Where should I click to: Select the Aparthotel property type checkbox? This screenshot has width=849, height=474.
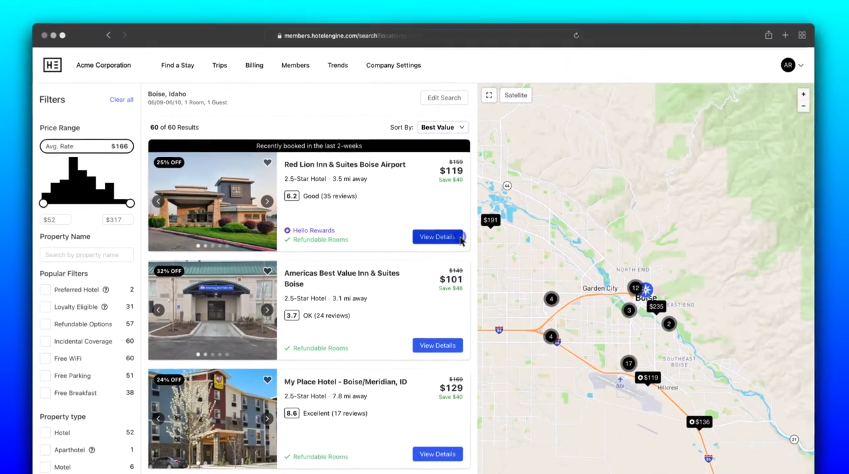[x=45, y=450]
